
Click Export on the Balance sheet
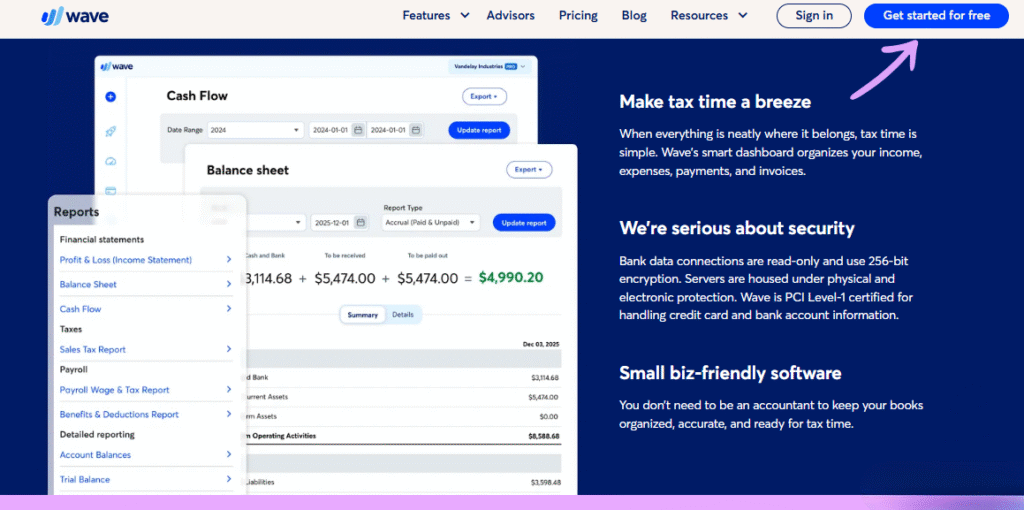tap(529, 170)
